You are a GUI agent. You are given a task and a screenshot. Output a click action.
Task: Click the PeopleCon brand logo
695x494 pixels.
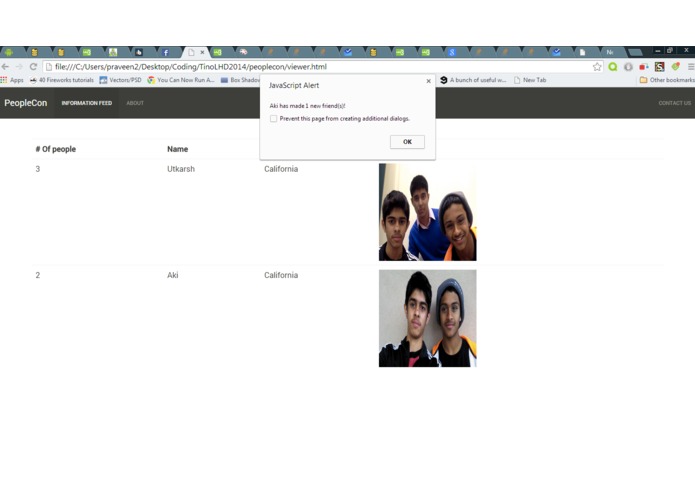26,103
